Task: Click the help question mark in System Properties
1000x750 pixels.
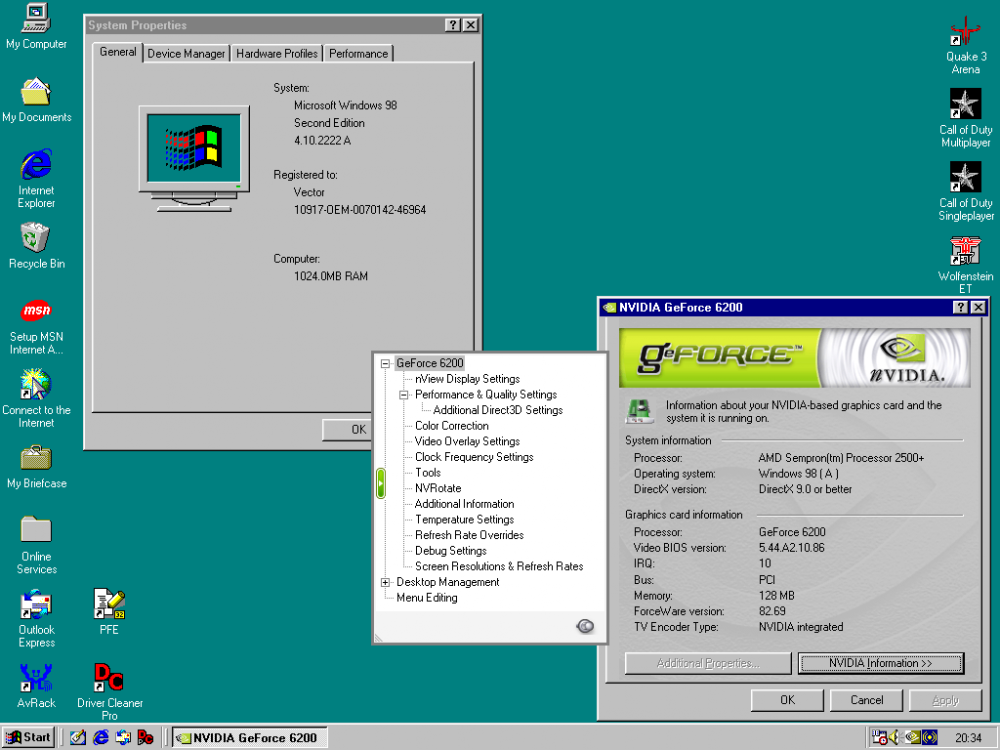Action: [x=452, y=25]
